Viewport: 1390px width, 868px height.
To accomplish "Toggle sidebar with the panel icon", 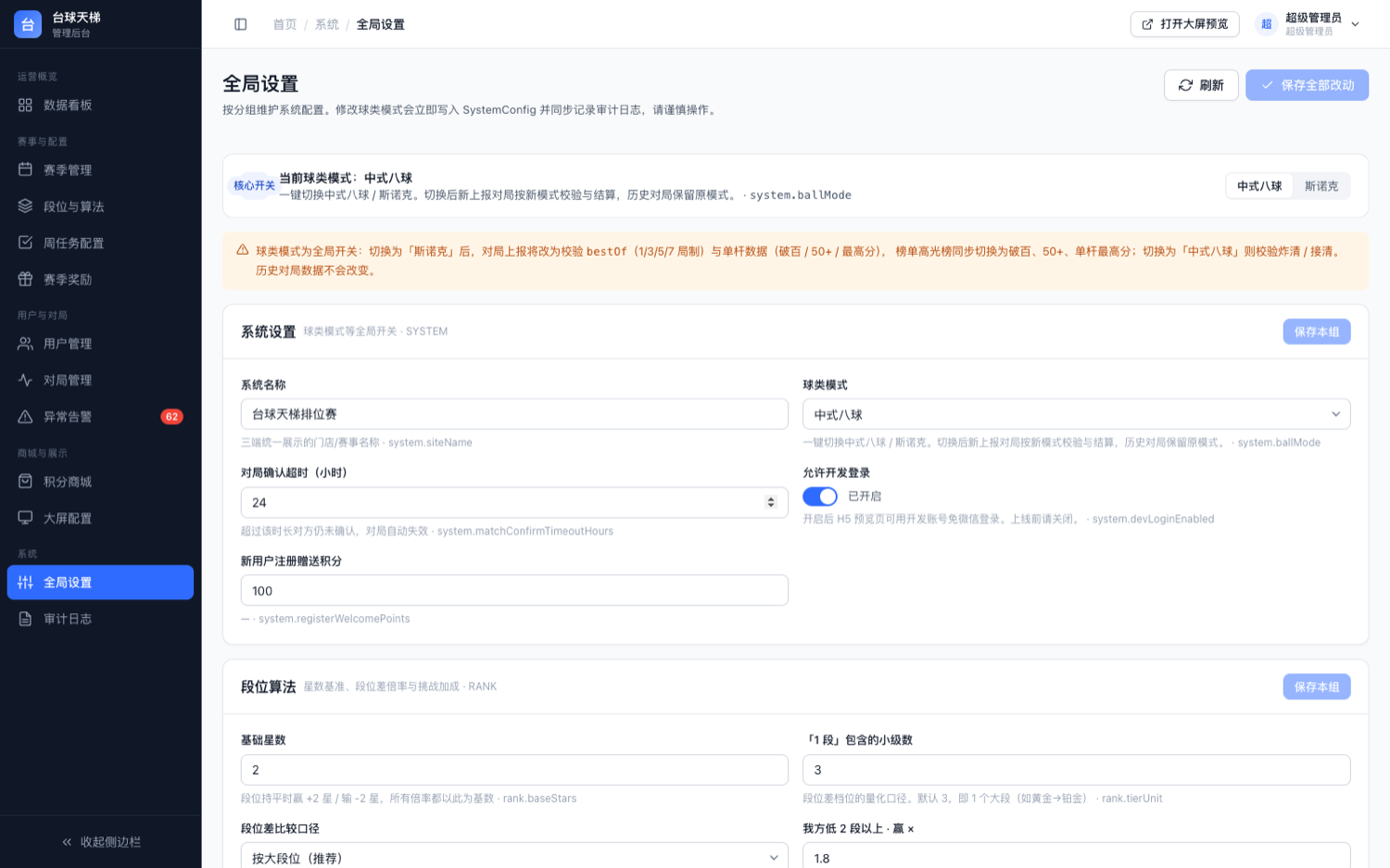I will [241, 24].
